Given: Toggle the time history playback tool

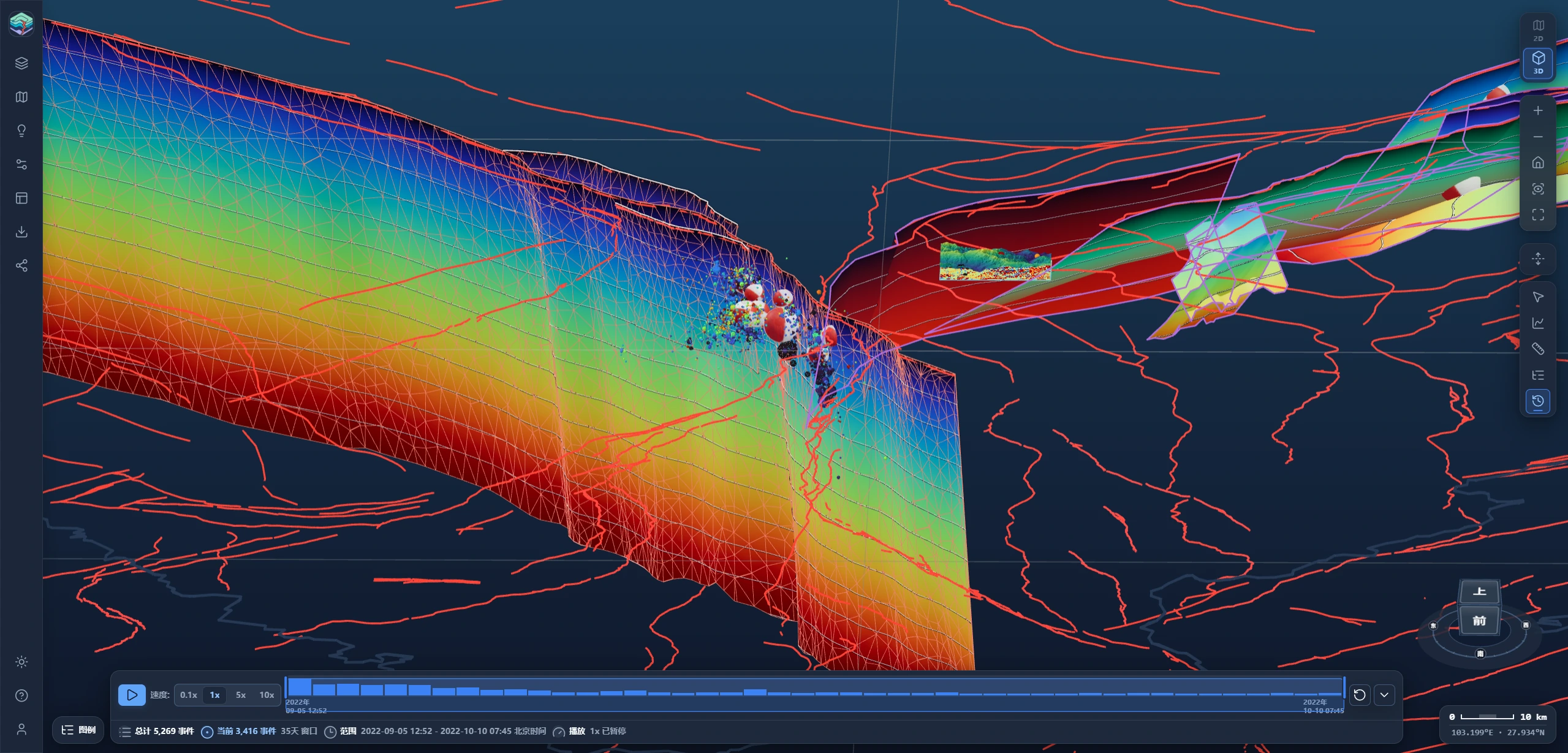Looking at the screenshot, I should tap(1538, 401).
